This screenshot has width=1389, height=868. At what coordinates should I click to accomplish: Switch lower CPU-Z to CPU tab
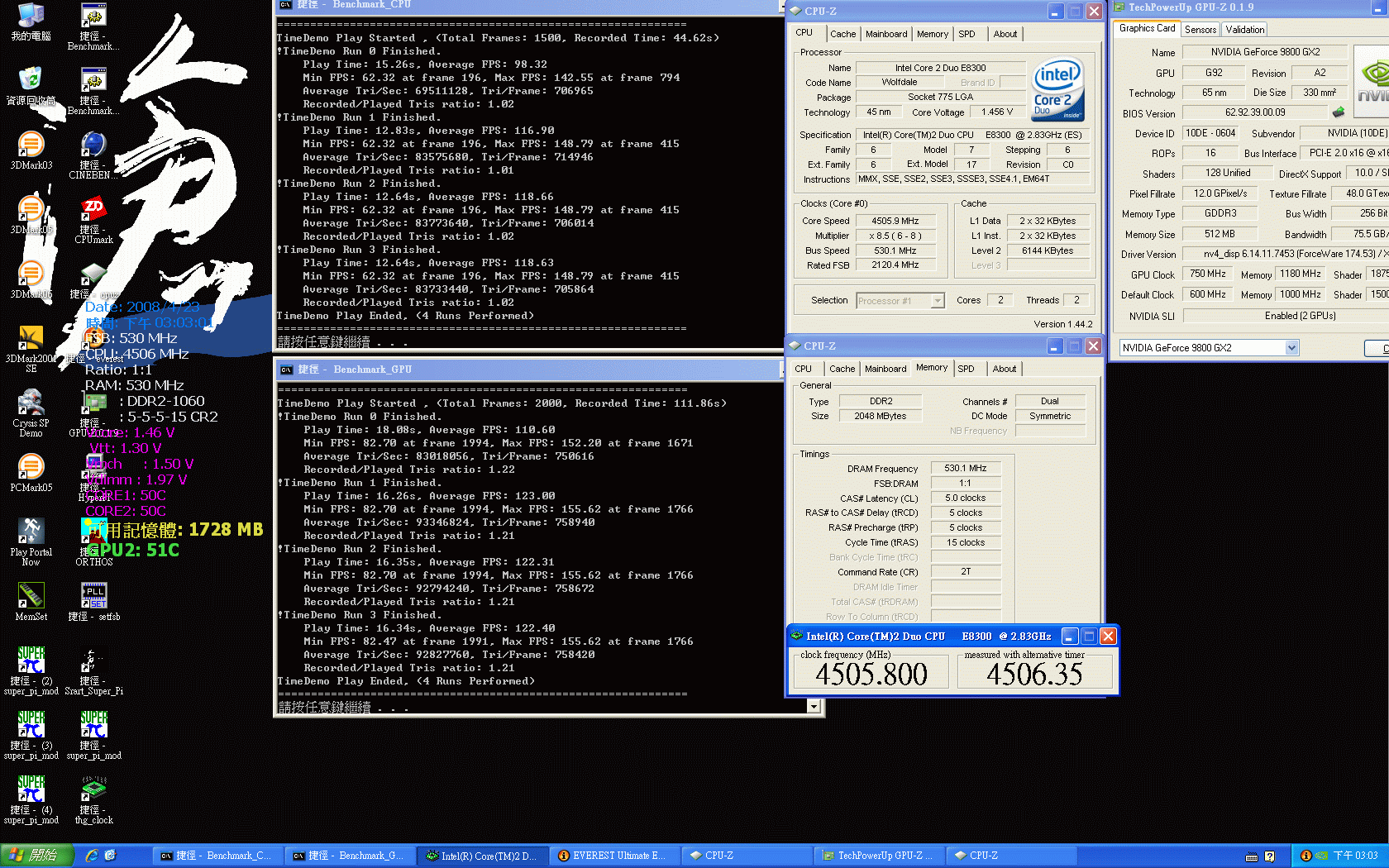803,369
